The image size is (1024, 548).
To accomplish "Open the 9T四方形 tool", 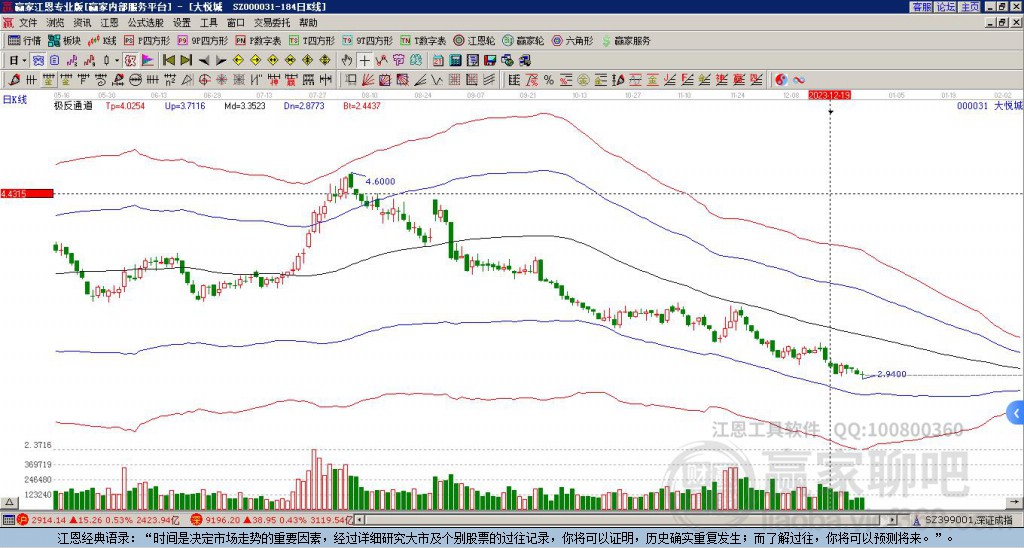I will [x=367, y=40].
